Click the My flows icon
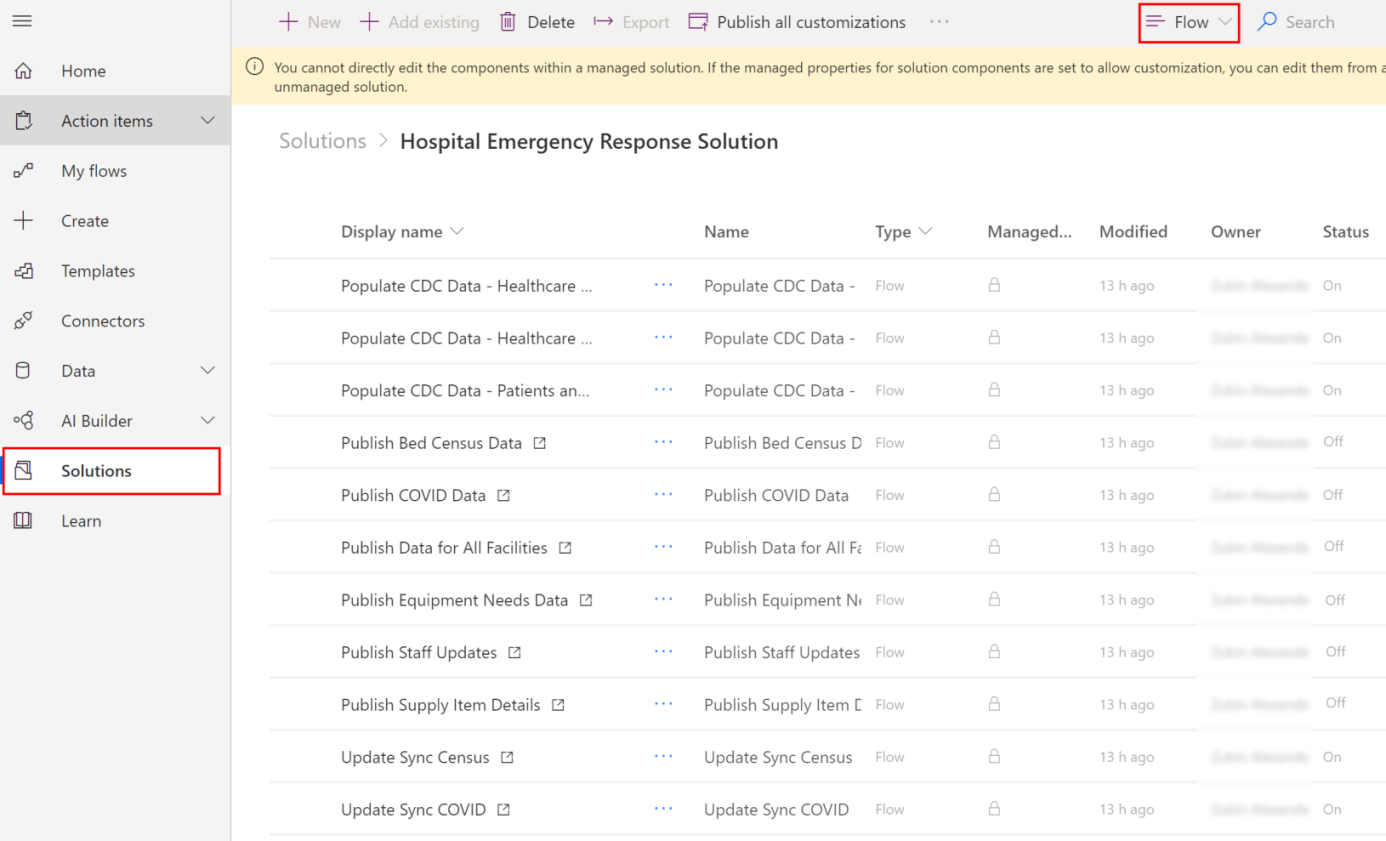 coord(23,171)
